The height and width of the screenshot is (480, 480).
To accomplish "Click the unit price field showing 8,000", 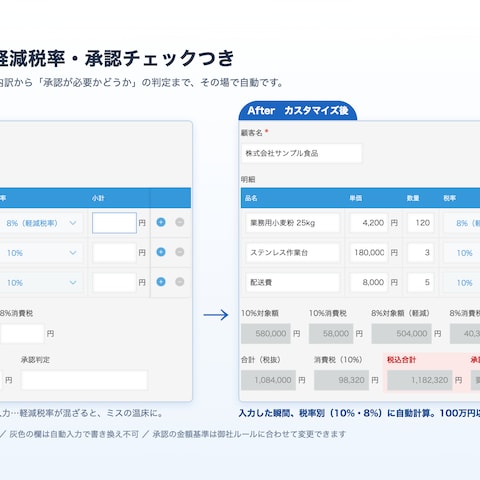I will click(x=369, y=282).
